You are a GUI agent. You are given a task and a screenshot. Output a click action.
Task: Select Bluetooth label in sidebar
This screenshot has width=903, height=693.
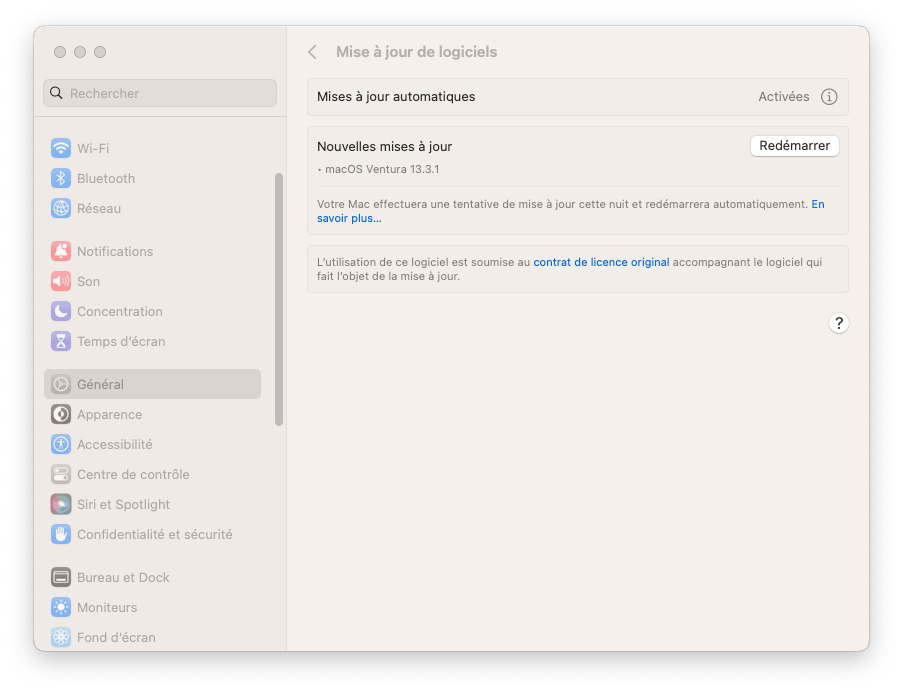pyautogui.click(x=106, y=178)
